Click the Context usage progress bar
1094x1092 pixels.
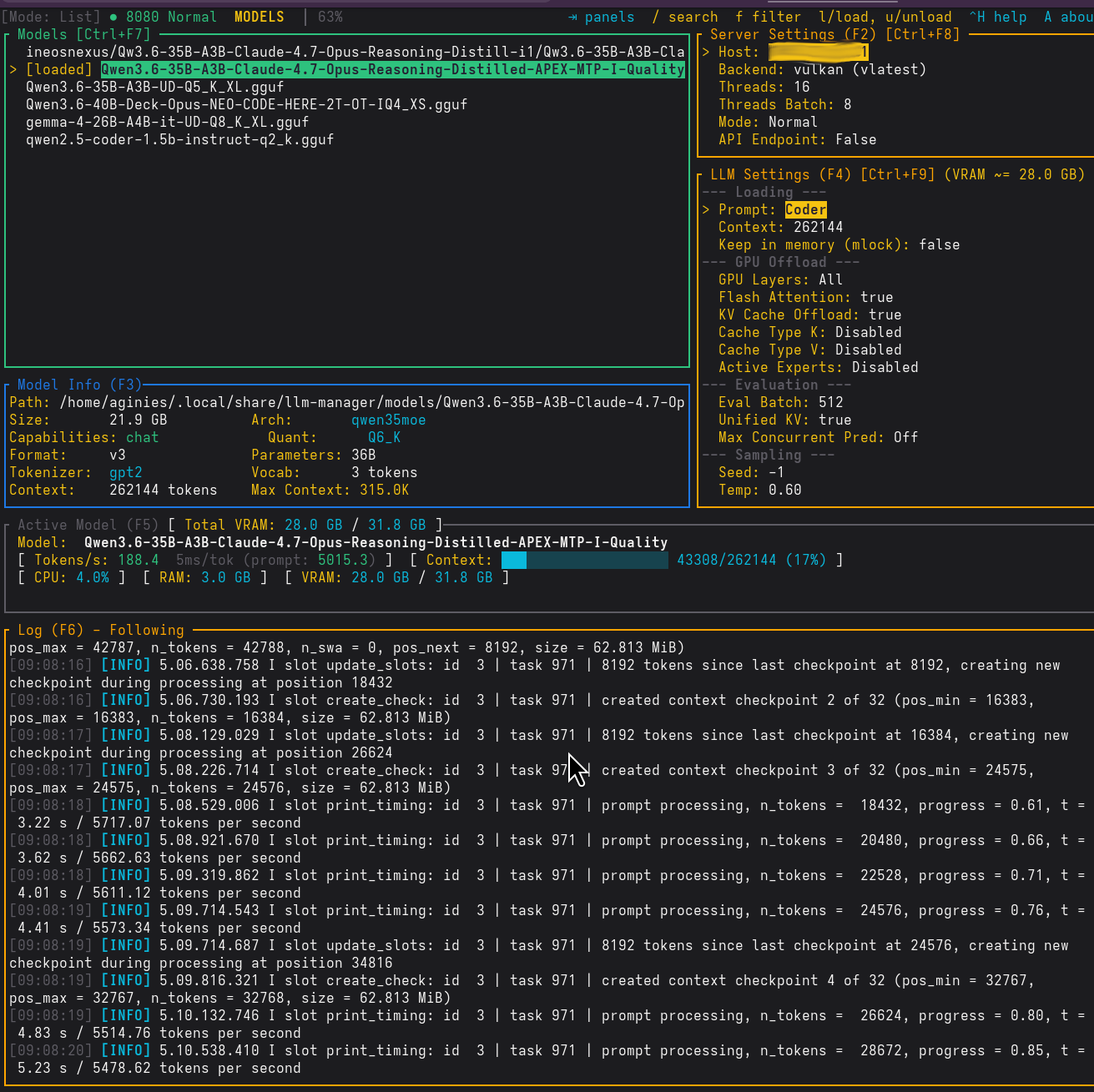[585, 560]
